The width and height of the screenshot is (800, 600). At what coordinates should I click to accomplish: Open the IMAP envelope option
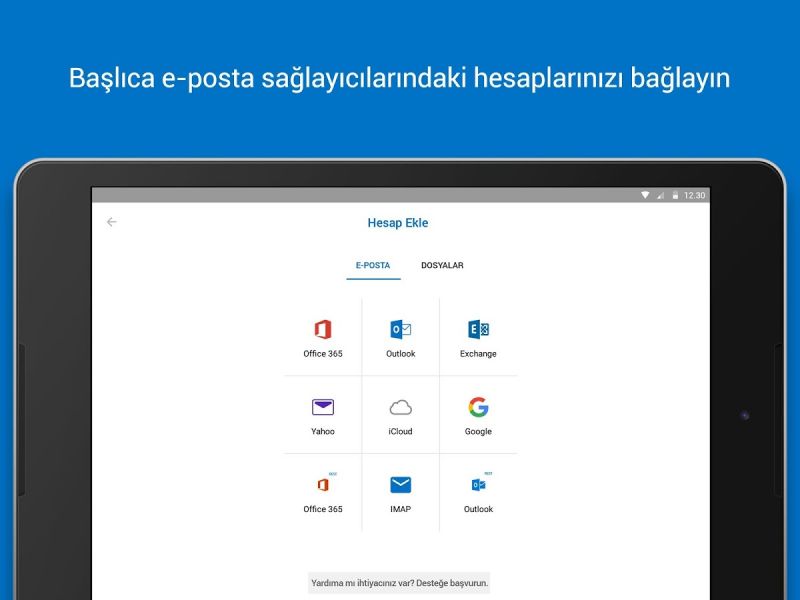(401, 485)
